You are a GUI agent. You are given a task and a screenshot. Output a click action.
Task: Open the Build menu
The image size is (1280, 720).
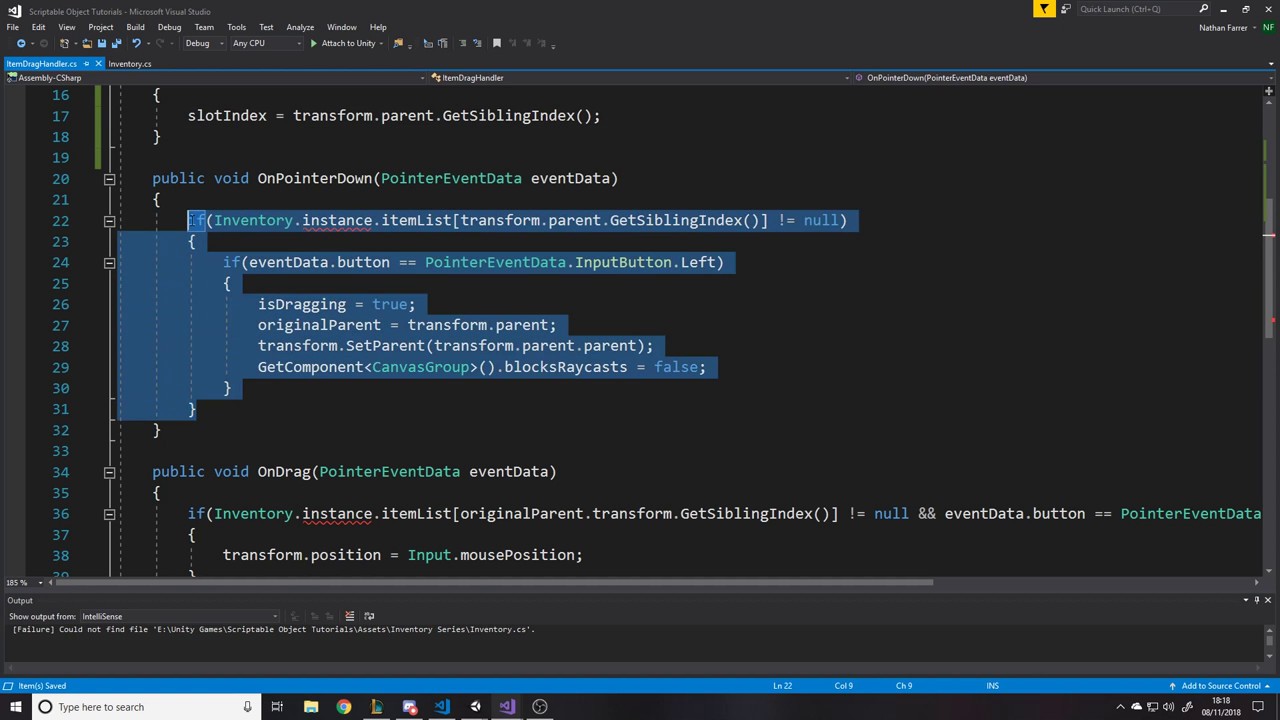(x=135, y=27)
